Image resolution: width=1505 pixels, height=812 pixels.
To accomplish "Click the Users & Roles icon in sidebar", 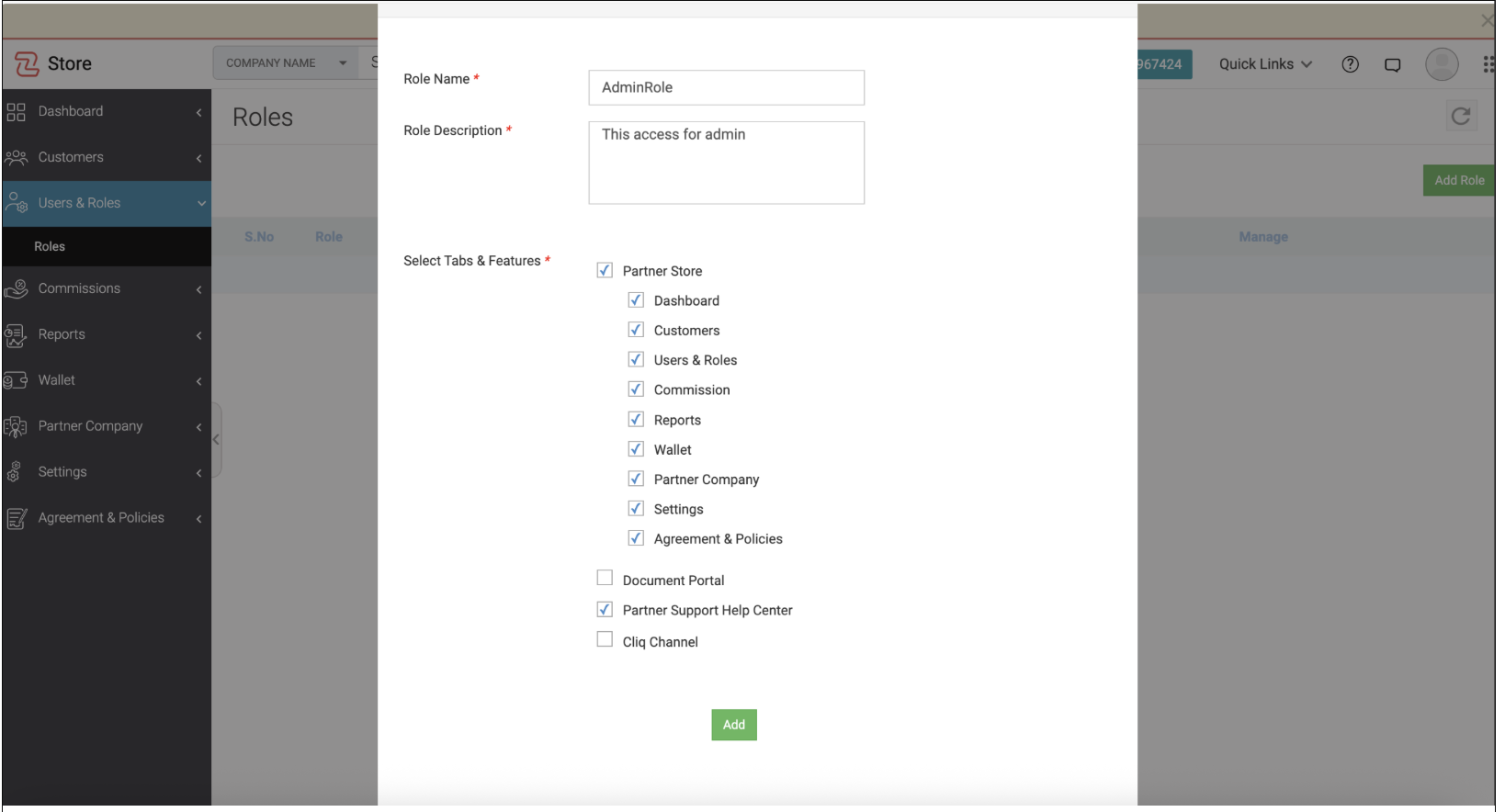I will click(x=16, y=204).
